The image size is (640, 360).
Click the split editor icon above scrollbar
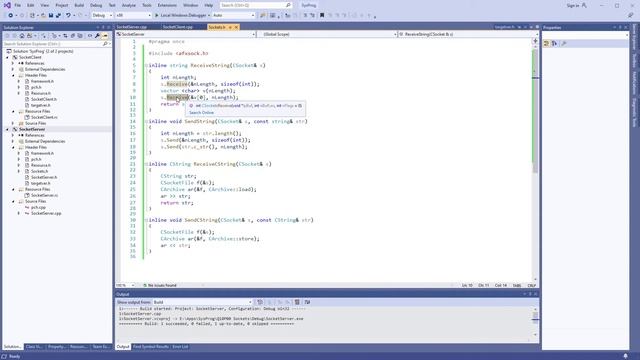click(x=536, y=41)
